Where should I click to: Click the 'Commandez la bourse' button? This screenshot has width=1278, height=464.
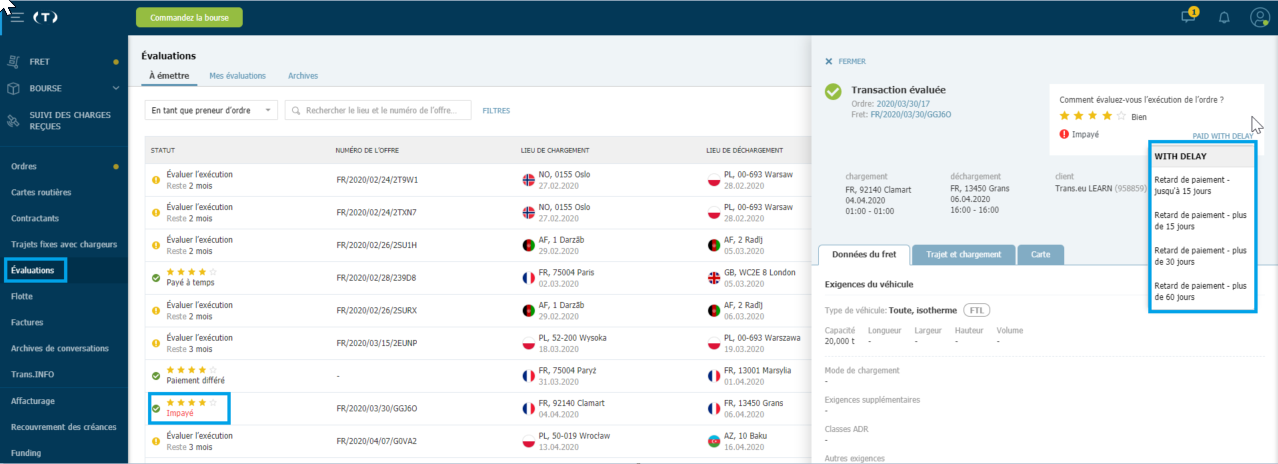[189, 18]
